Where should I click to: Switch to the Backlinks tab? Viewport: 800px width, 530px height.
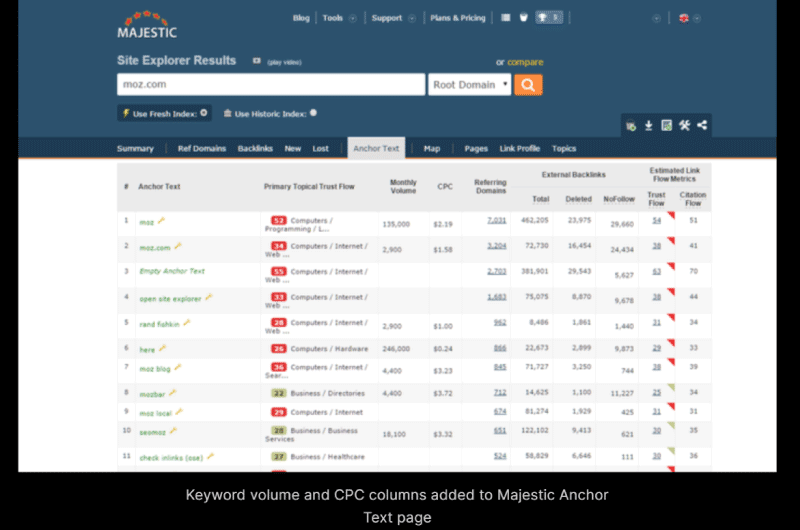(255, 148)
